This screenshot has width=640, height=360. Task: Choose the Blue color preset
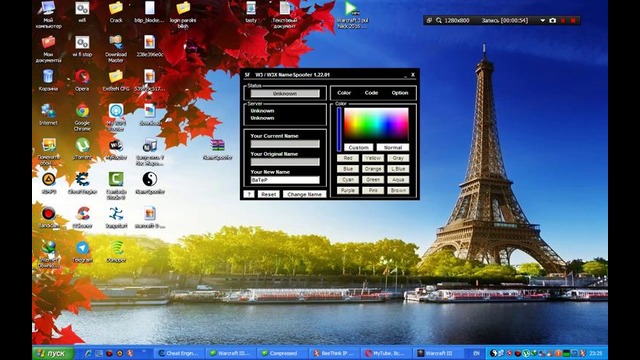pyautogui.click(x=348, y=169)
